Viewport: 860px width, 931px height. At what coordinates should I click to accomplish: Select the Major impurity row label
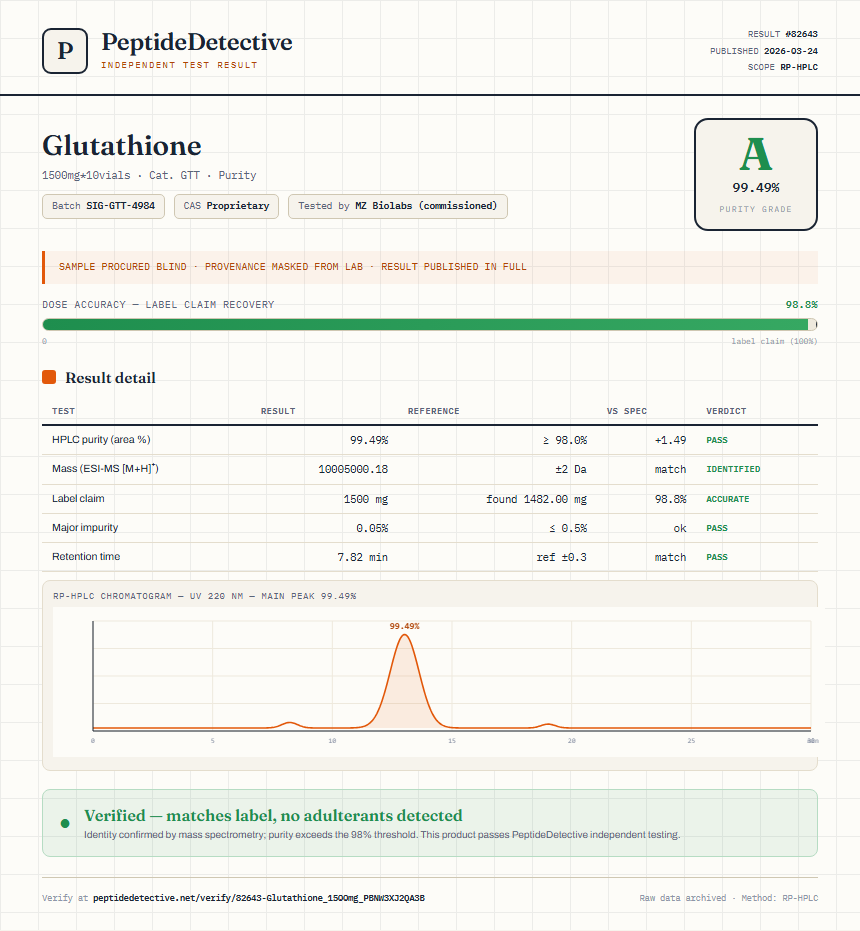pos(85,527)
